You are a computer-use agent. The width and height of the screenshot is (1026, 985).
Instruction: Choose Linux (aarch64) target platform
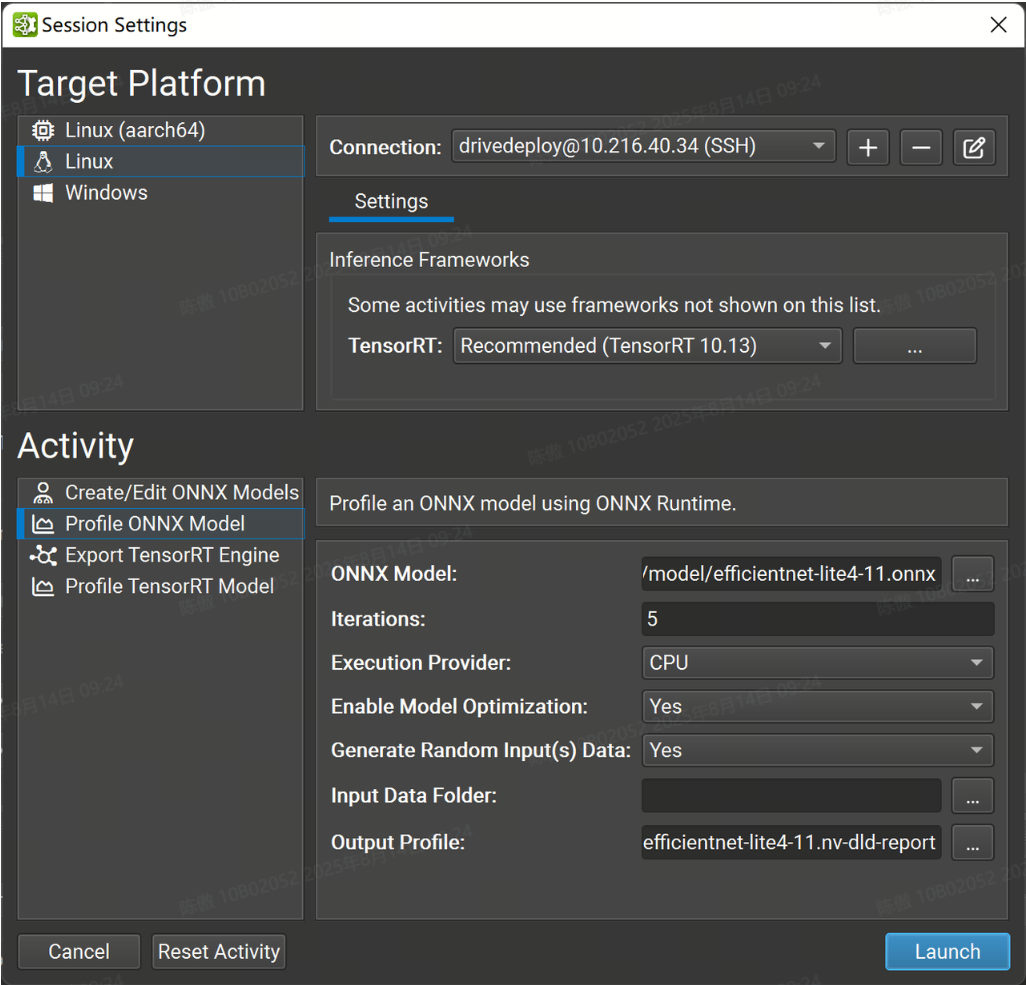click(161, 130)
